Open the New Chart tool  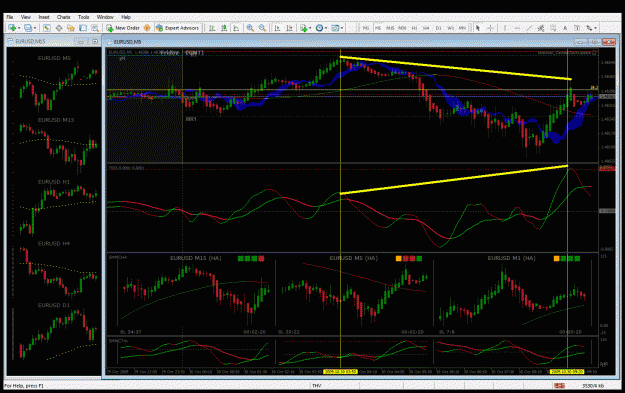(x=12, y=28)
